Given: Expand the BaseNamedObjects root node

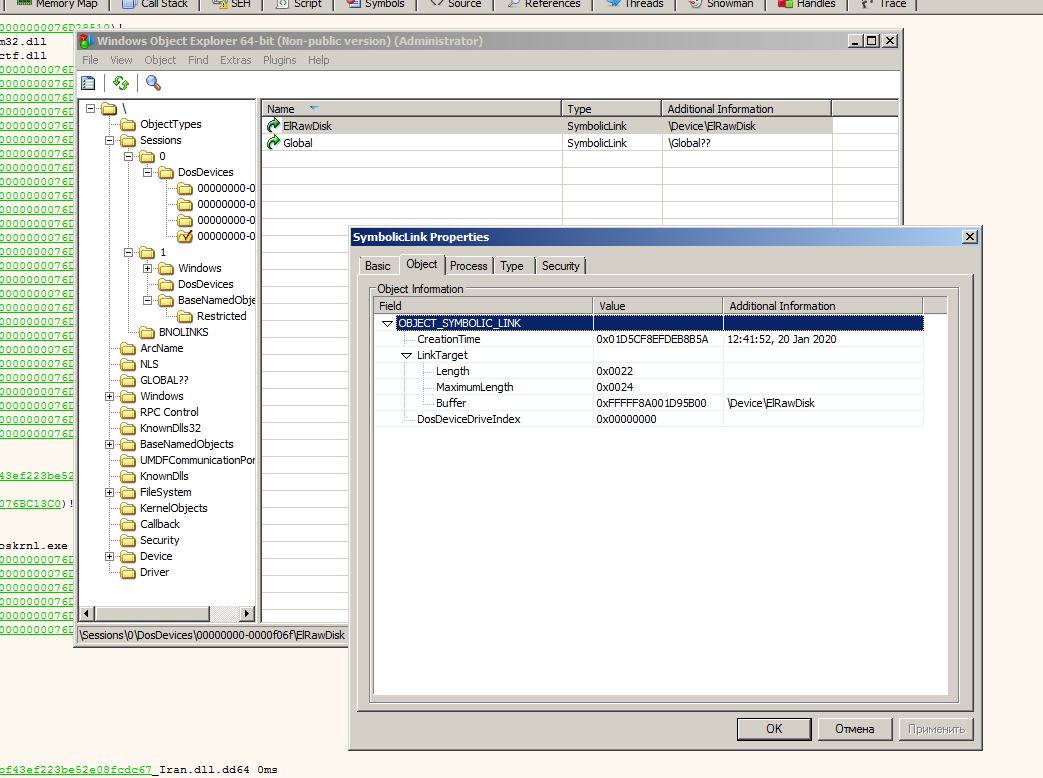Looking at the screenshot, I should 110,444.
